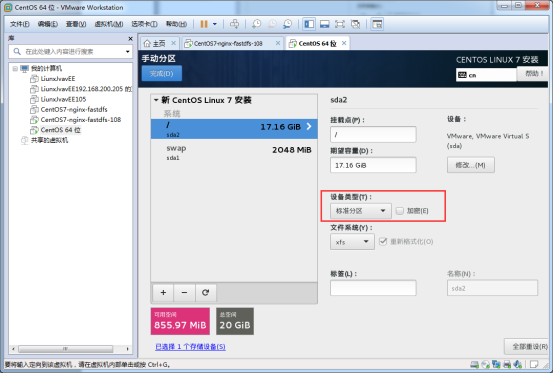The width and height of the screenshot is (553, 373).
Task: Close the 主页 tab
Action: [174, 43]
